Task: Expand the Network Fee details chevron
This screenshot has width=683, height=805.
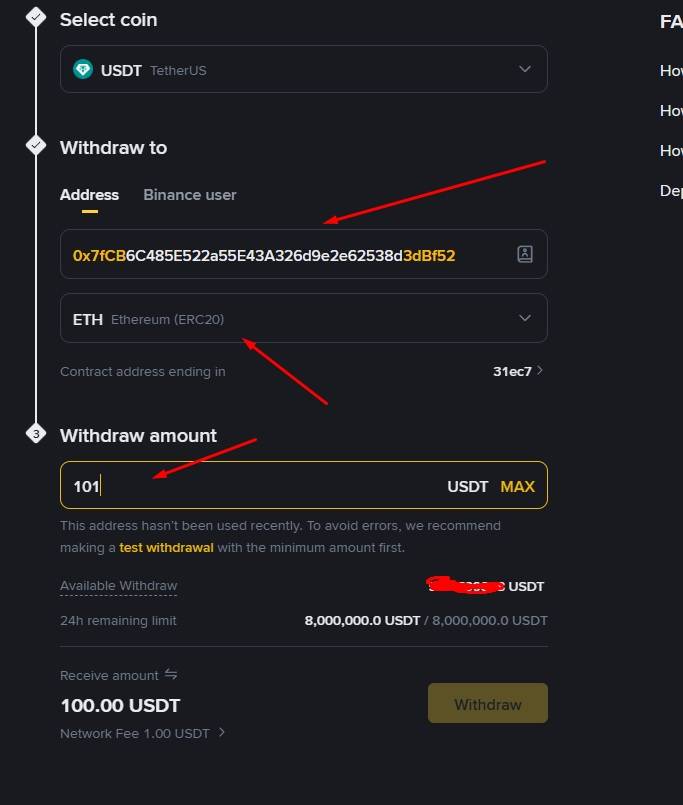Action: [x=222, y=733]
